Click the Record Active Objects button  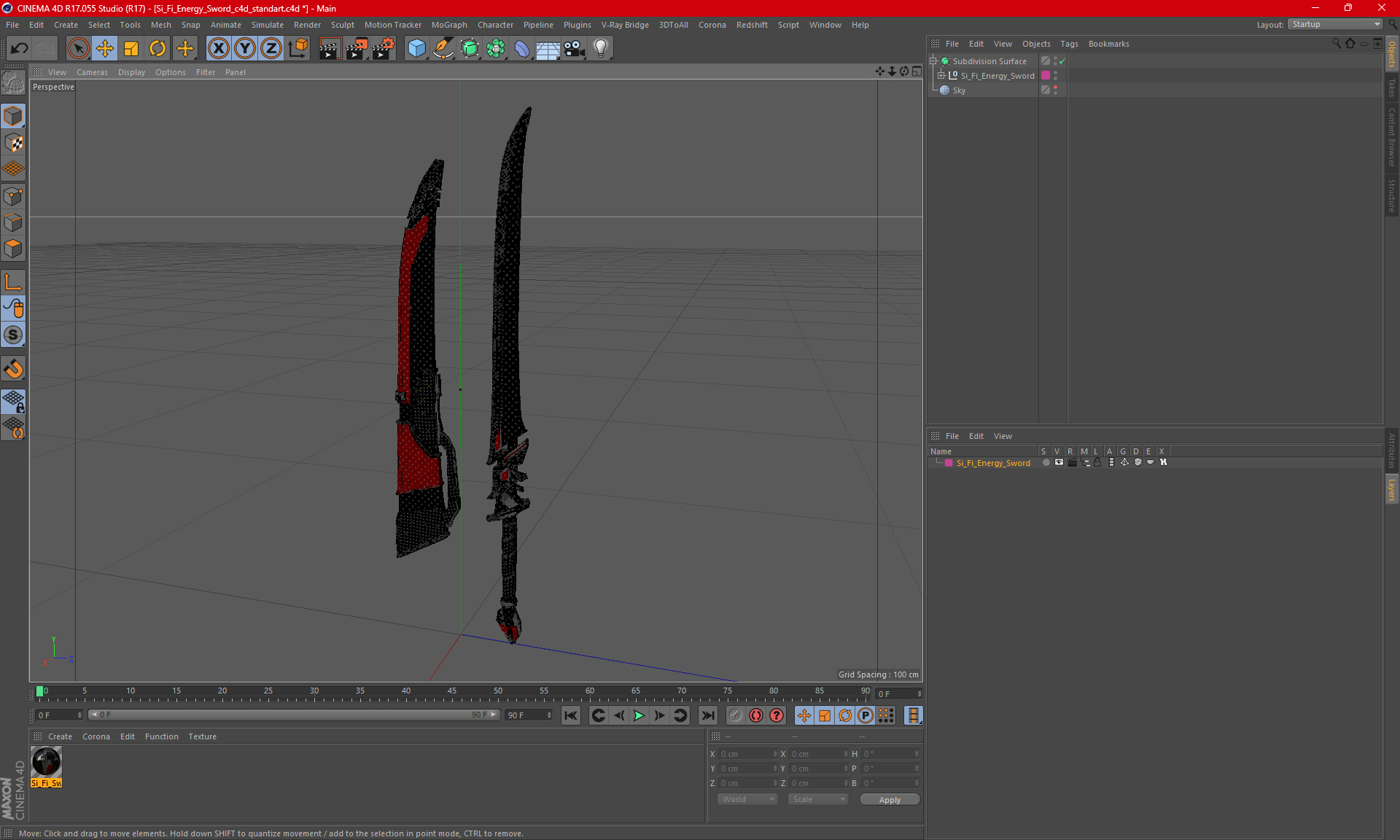736,715
